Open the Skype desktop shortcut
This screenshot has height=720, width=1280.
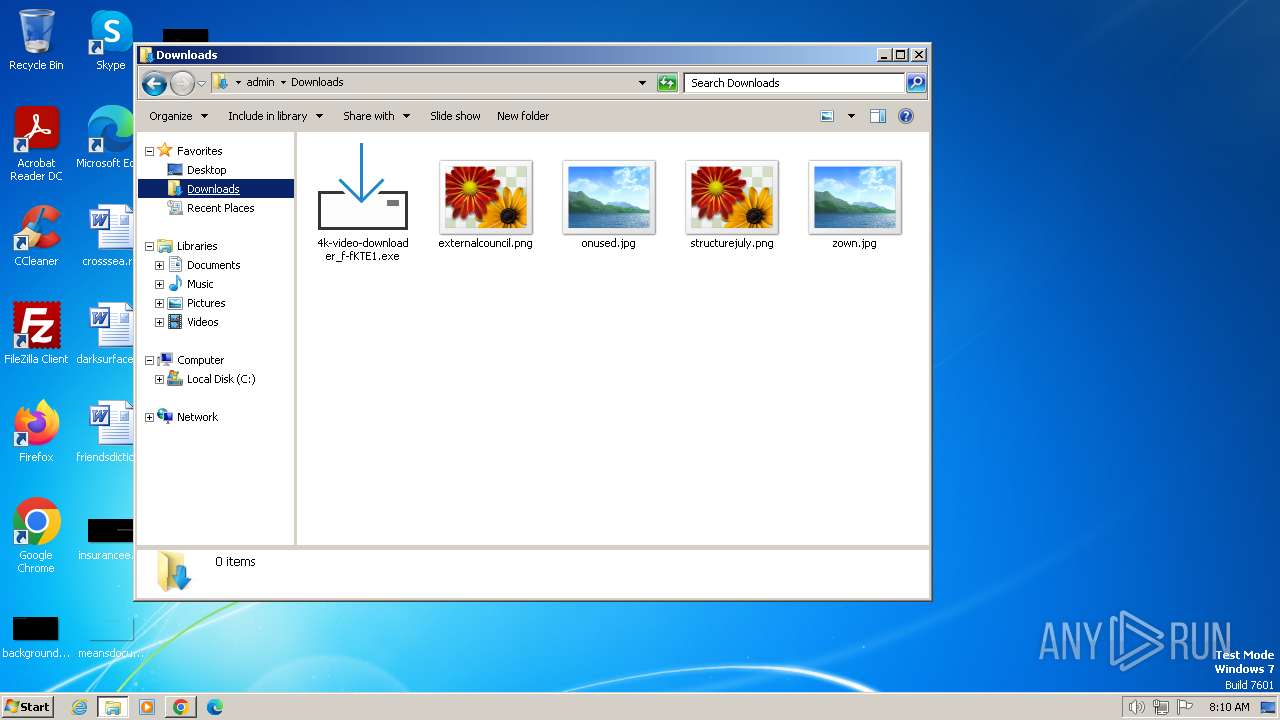coord(110,40)
